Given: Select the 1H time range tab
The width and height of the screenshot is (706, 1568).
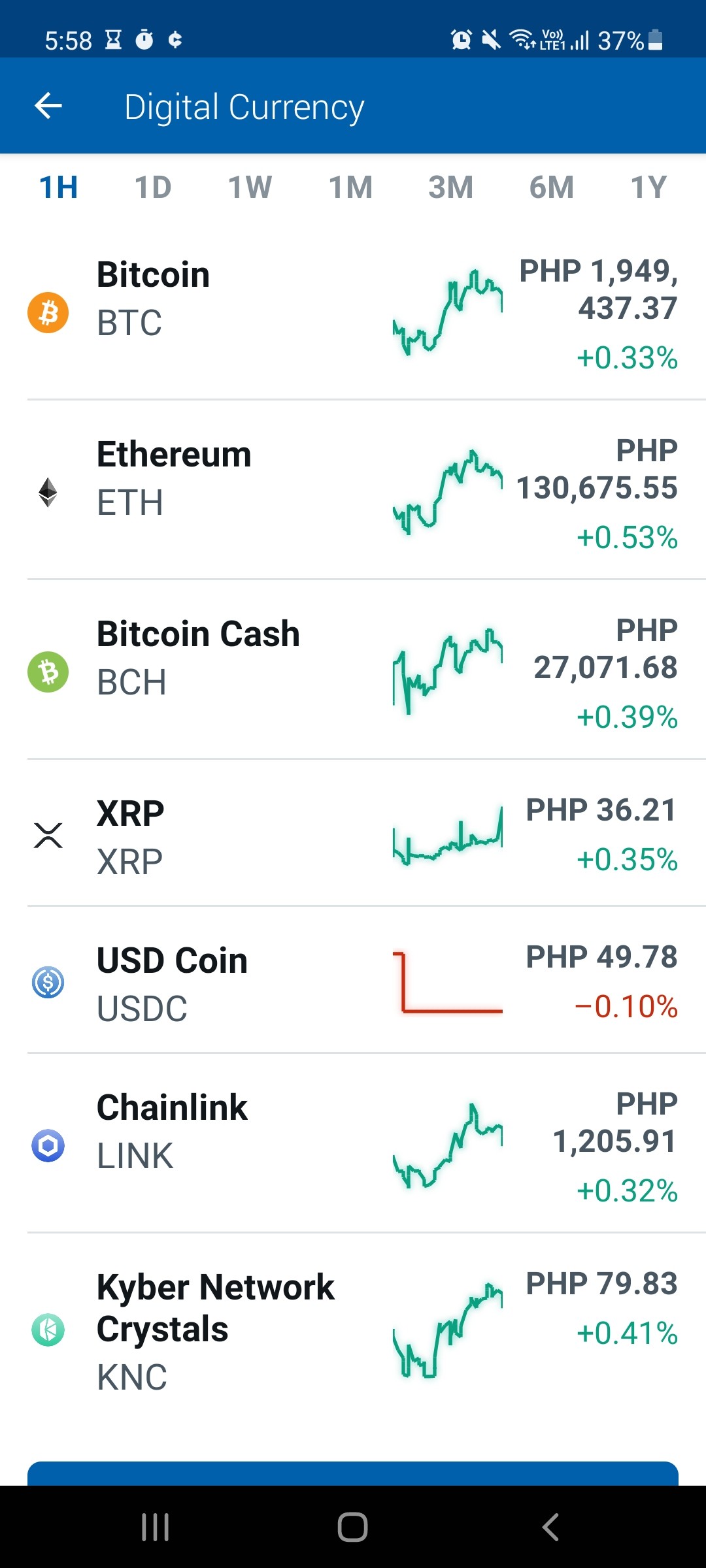Looking at the screenshot, I should 59,188.
